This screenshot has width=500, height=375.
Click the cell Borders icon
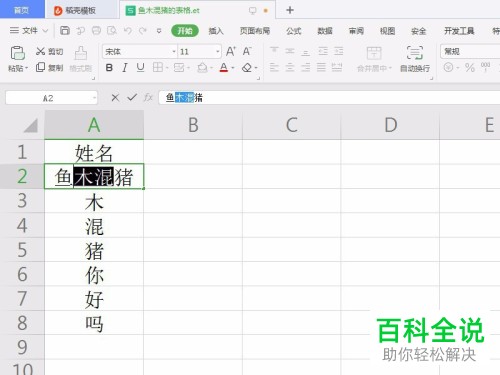(158, 68)
